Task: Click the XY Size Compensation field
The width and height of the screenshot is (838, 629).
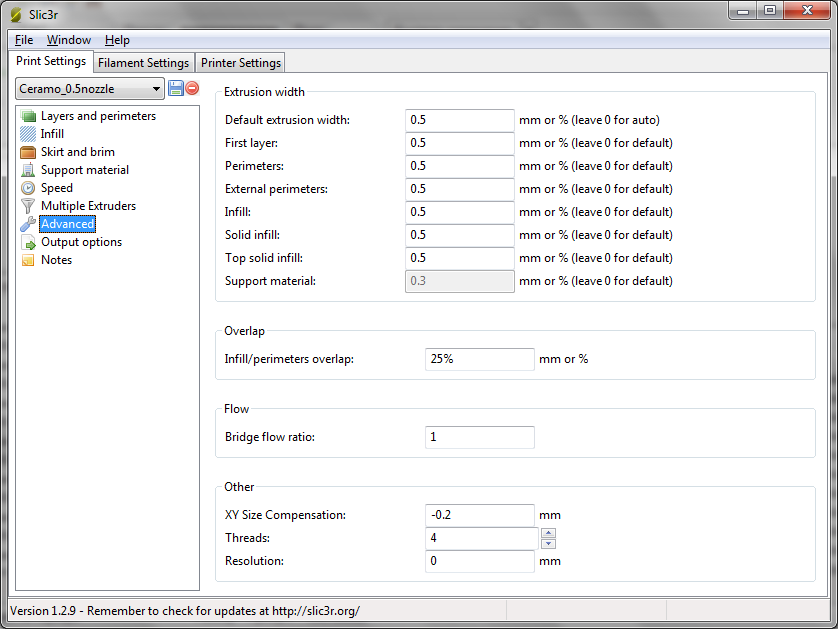Action: [480, 515]
